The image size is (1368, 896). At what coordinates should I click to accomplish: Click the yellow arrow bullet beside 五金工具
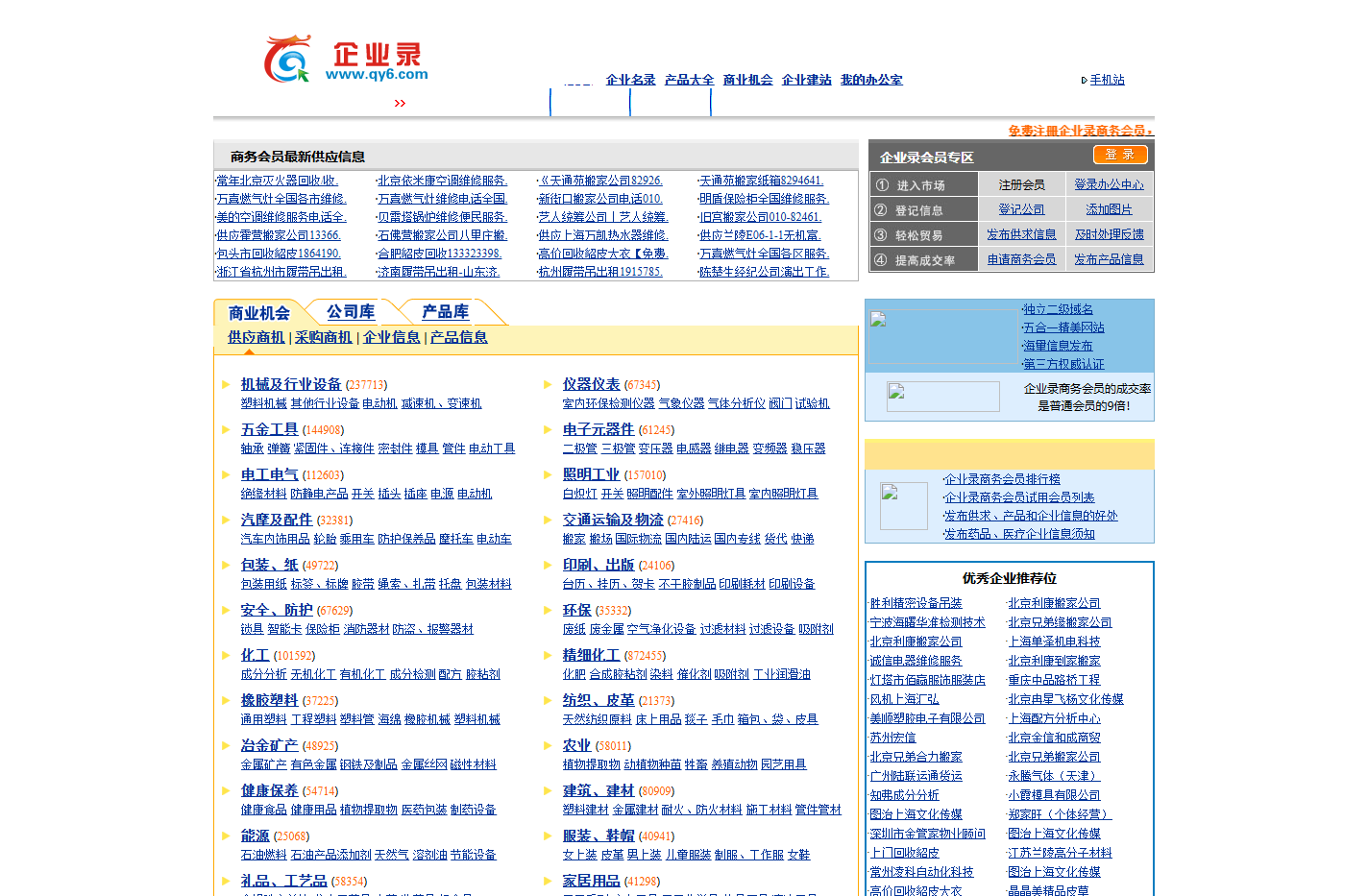pos(226,429)
